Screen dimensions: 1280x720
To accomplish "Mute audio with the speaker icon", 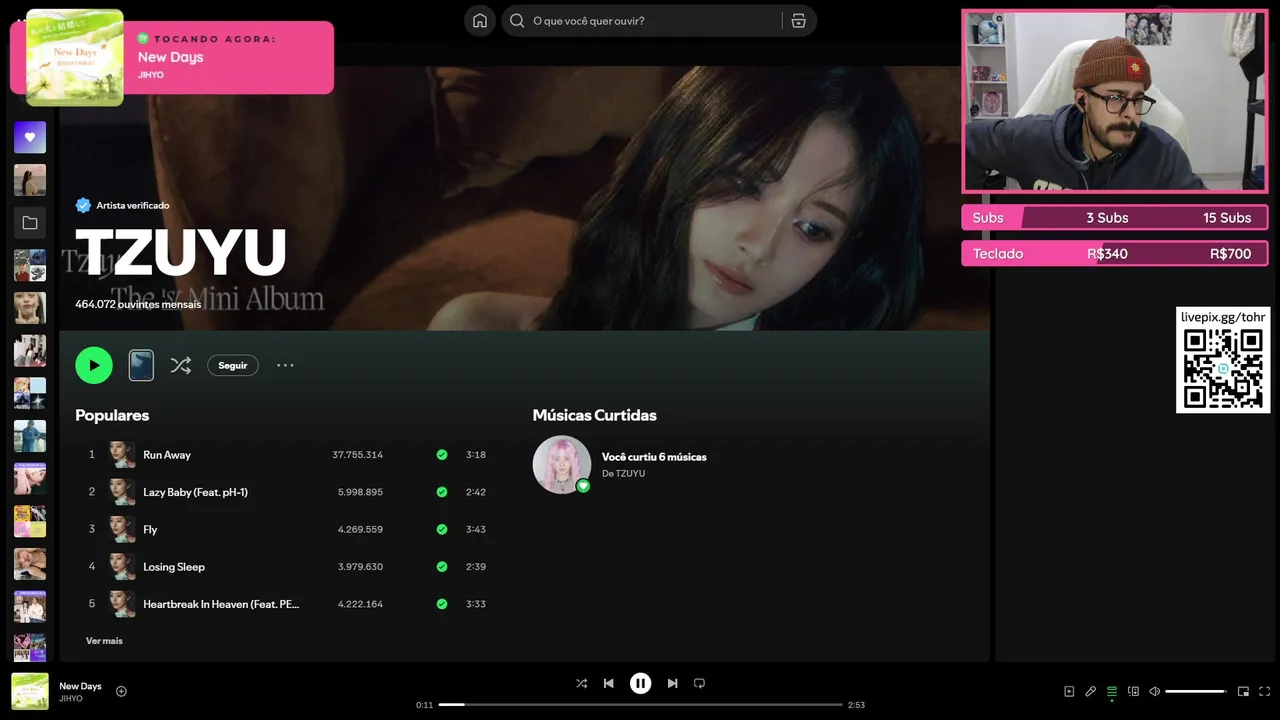I will pyautogui.click(x=1154, y=691).
